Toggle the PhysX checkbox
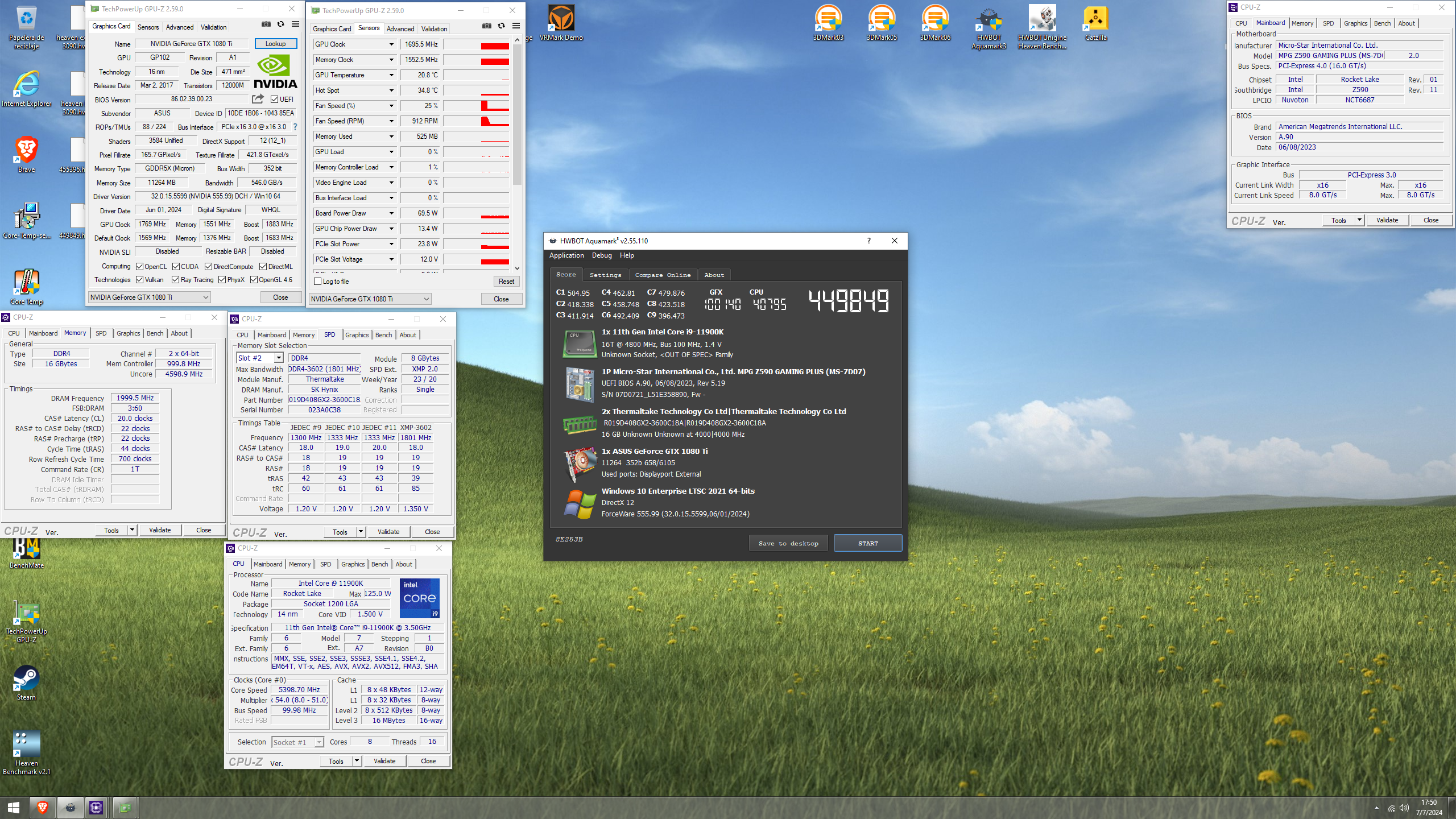1456x819 pixels. (x=222, y=280)
